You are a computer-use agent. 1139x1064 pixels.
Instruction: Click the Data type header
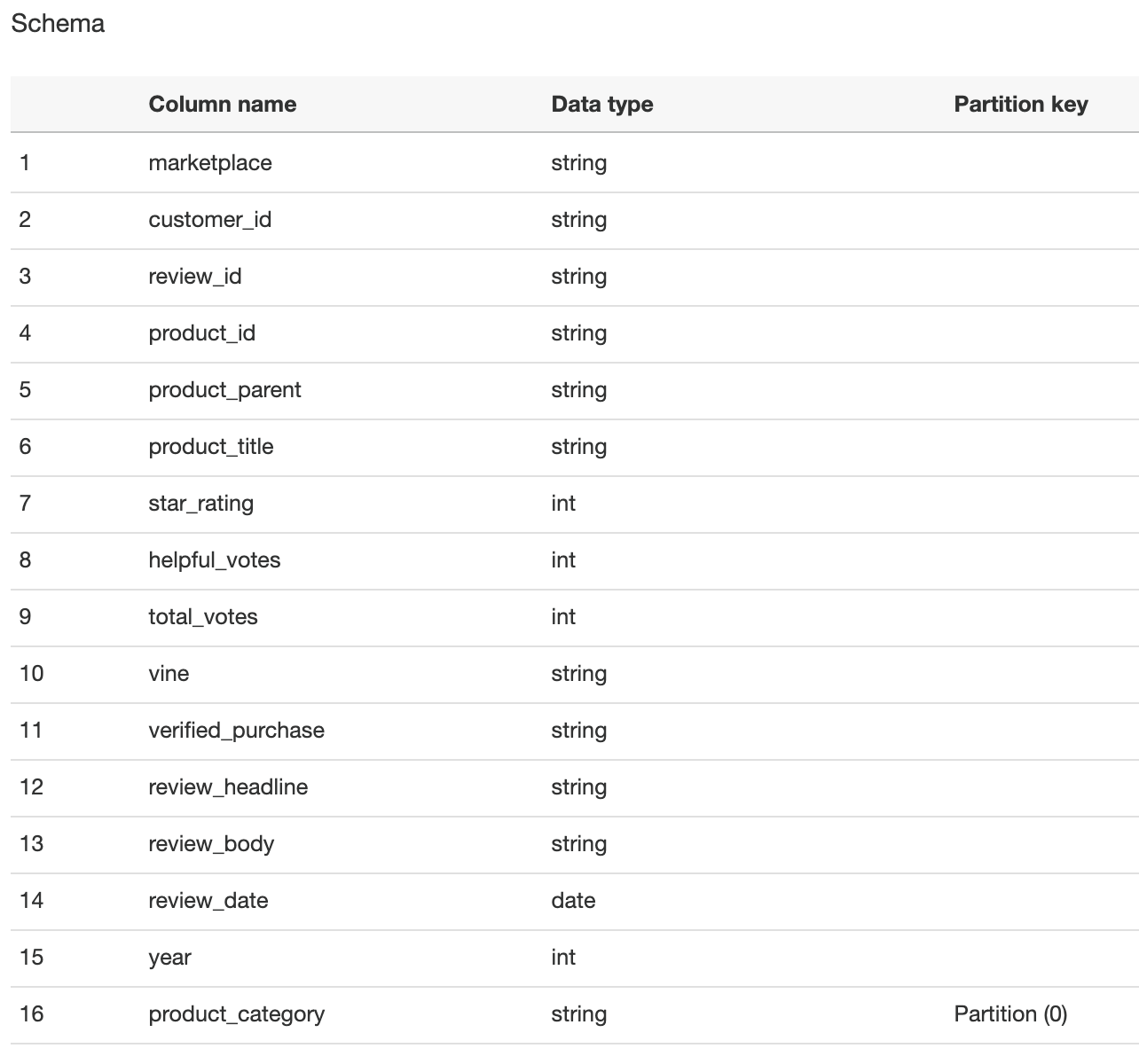[601, 105]
